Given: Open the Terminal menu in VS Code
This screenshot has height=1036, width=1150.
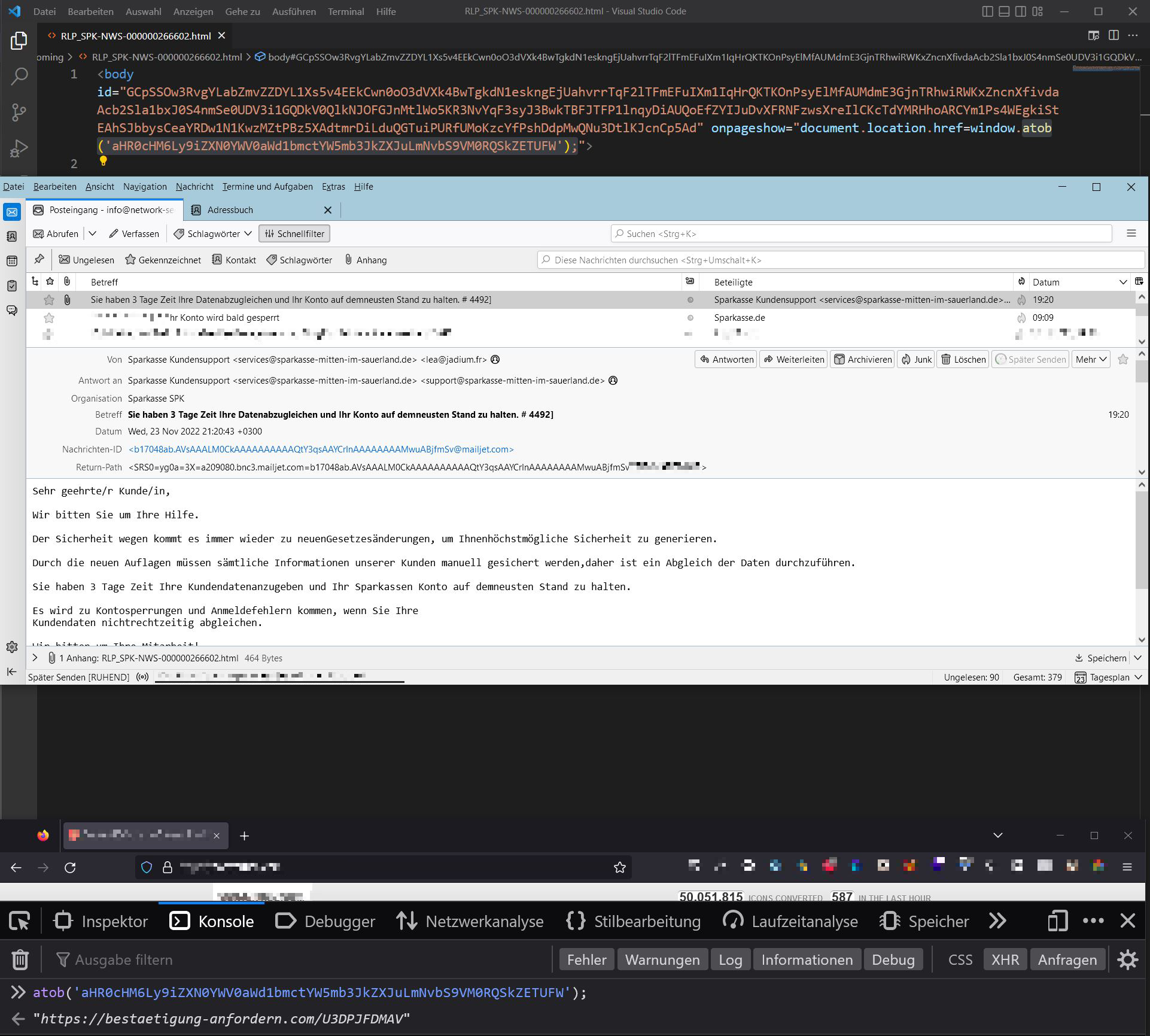Looking at the screenshot, I should tap(346, 11).
